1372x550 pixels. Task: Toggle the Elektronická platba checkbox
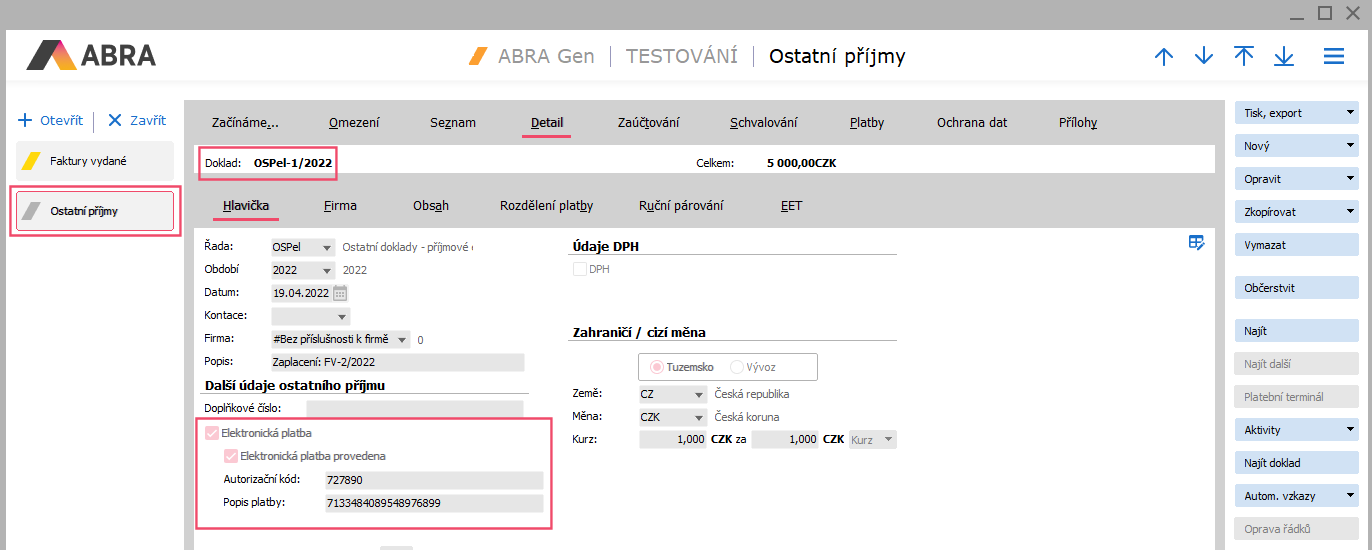click(212, 433)
